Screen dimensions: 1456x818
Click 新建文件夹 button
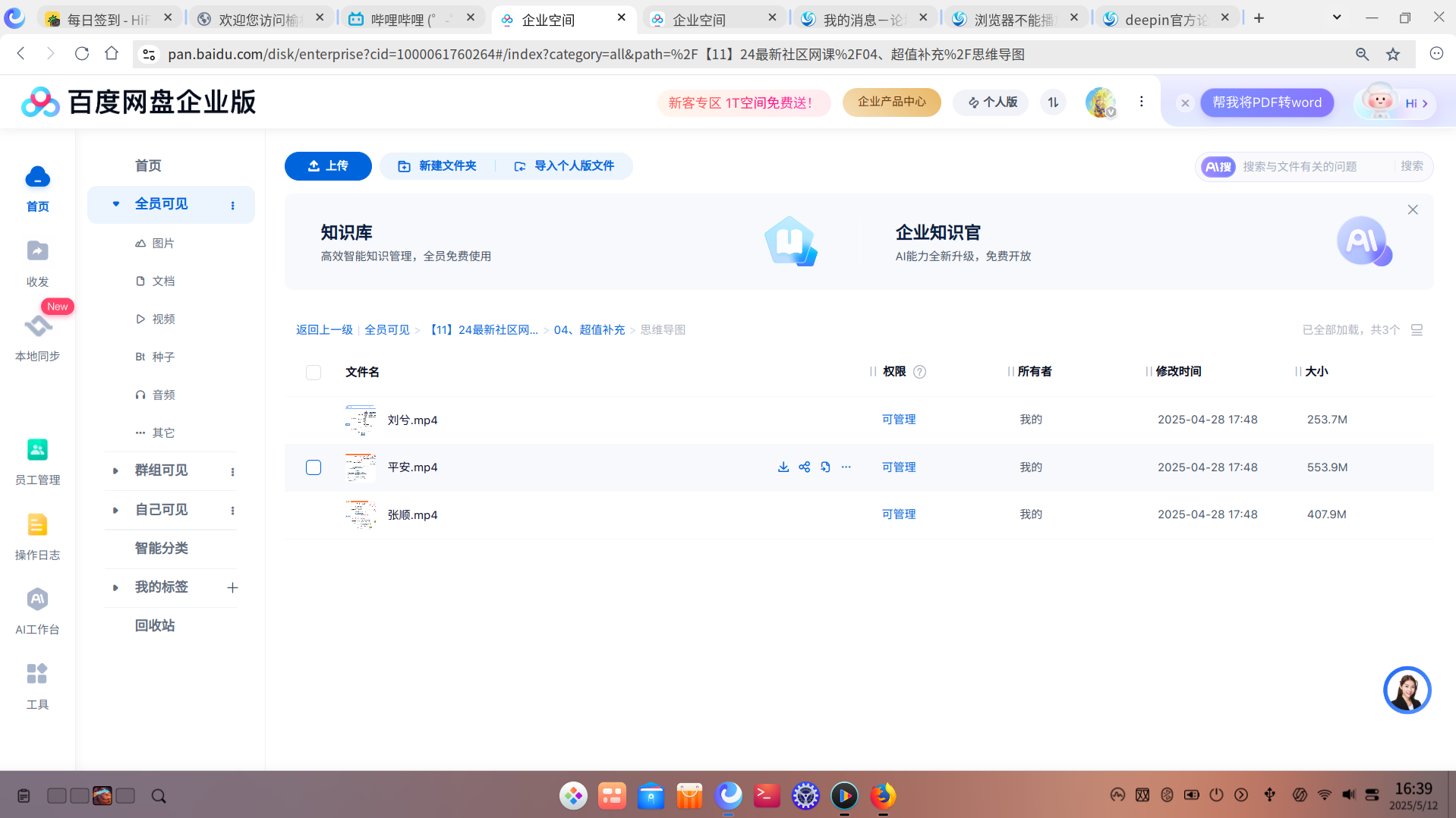[437, 166]
